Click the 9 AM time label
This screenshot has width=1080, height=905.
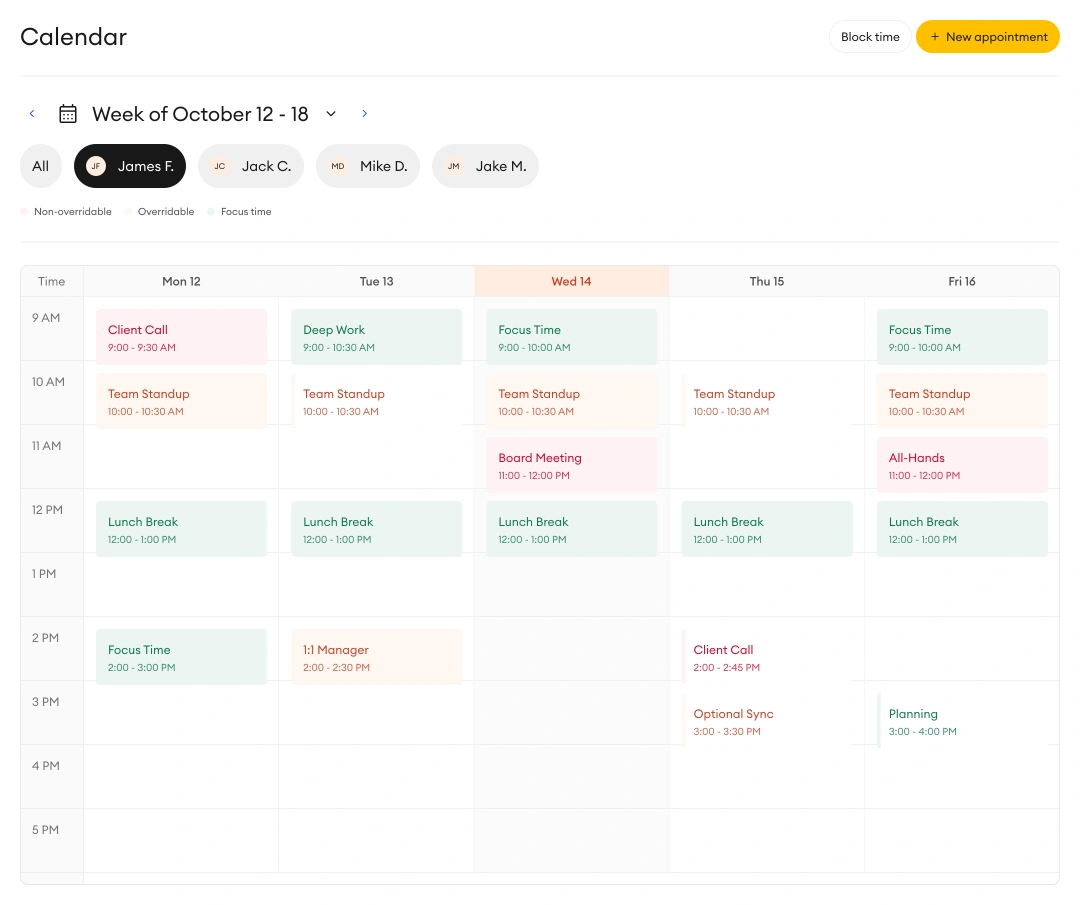pos(46,318)
